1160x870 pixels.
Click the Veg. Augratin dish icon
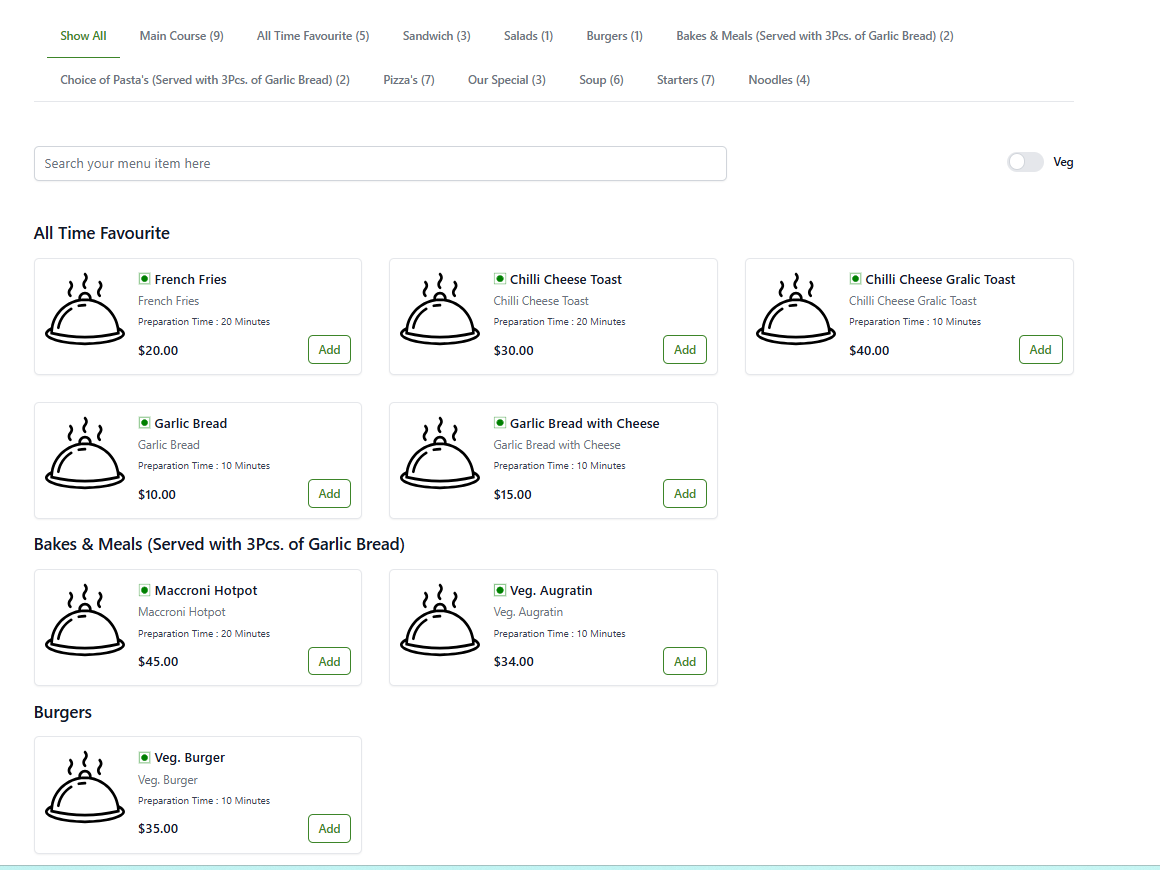(x=440, y=620)
